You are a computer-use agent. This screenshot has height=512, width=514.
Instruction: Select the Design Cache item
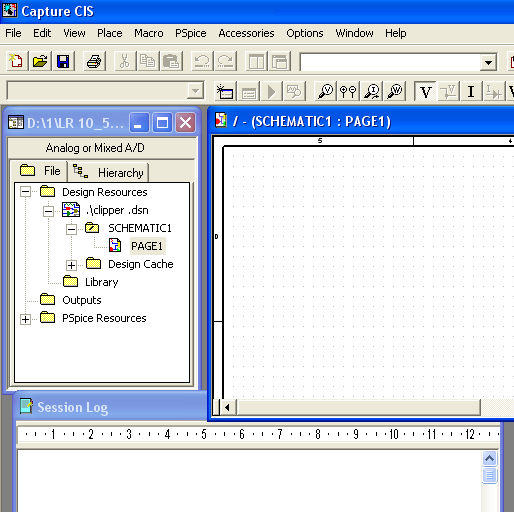[x=141, y=264]
